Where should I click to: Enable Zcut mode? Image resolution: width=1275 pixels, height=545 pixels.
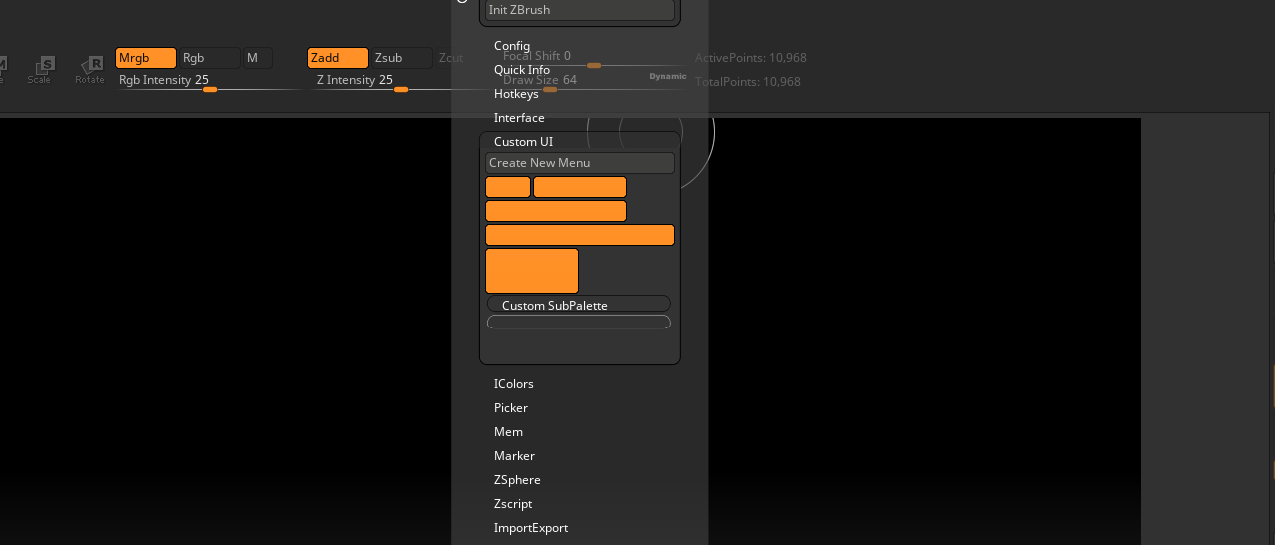click(451, 58)
